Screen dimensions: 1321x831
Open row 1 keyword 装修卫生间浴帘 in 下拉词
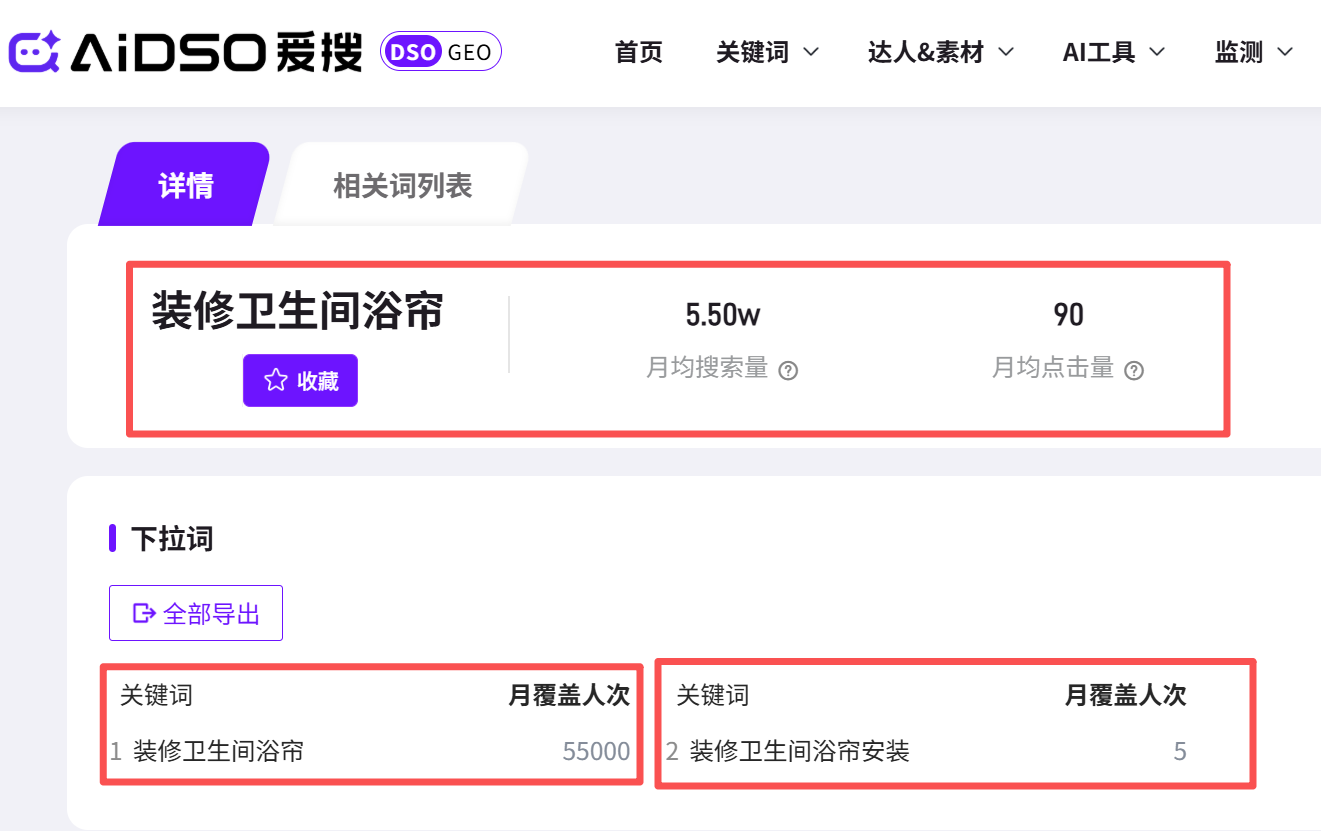coord(218,751)
